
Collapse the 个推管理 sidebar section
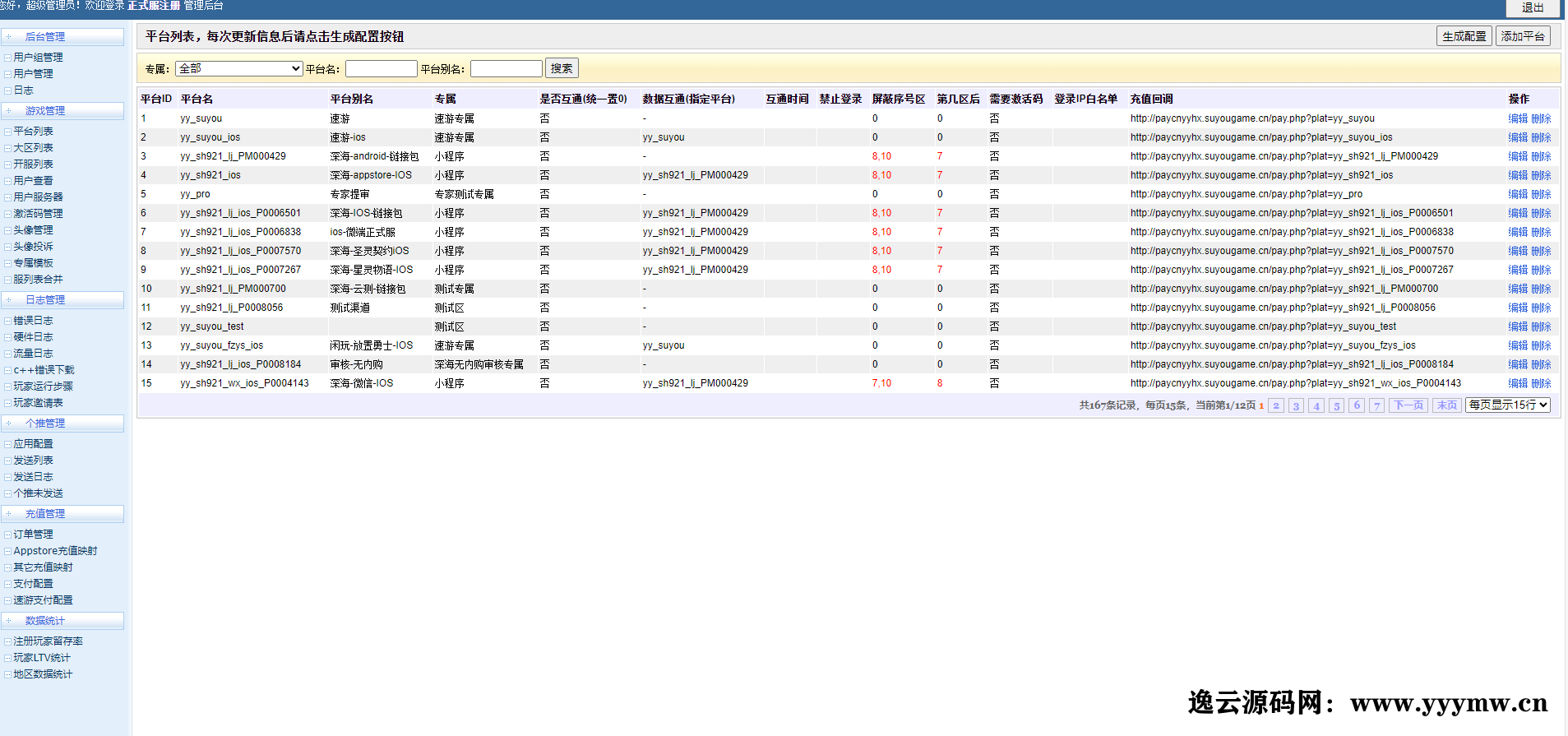click(62, 424)
